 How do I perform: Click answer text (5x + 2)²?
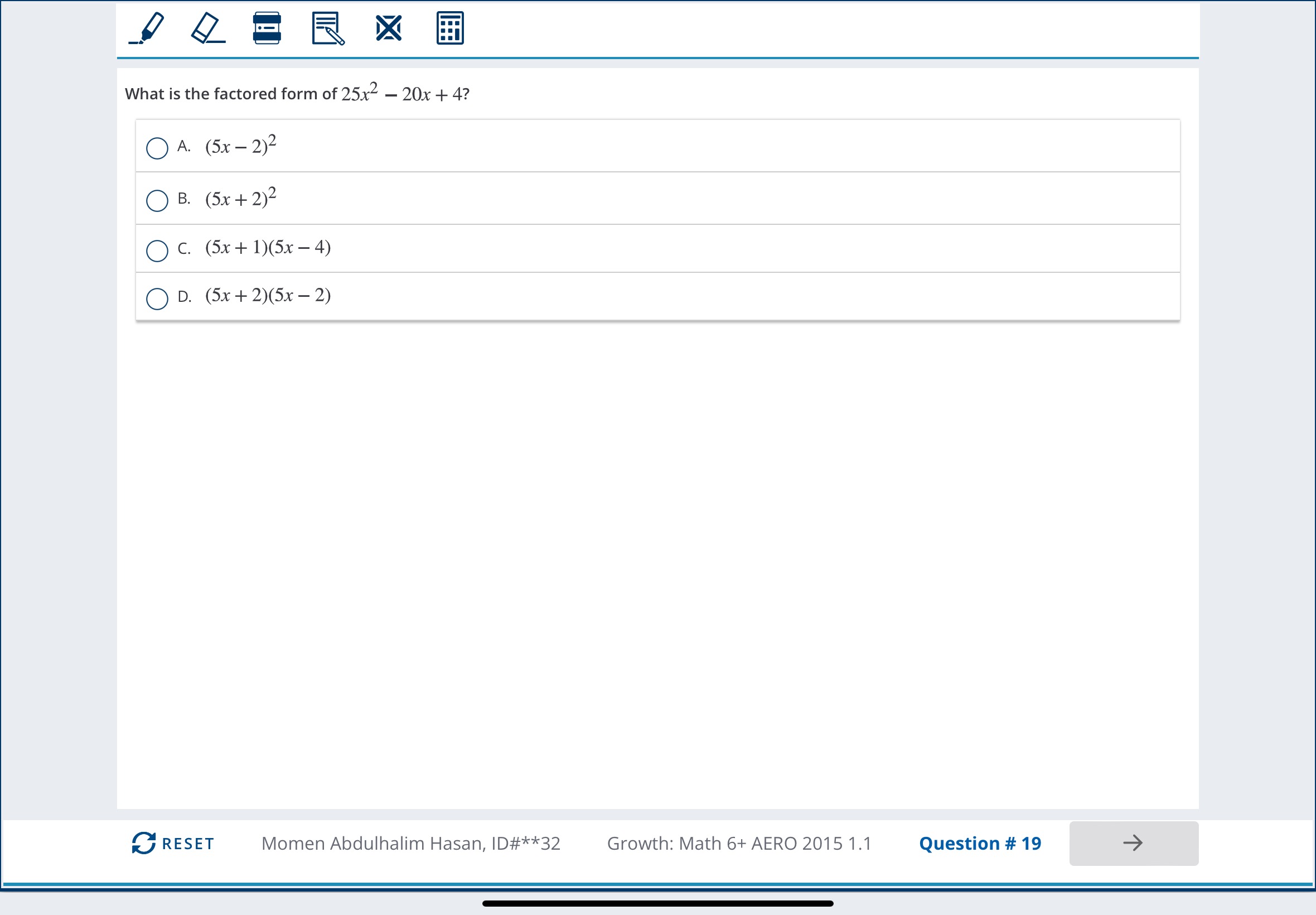tap(241, 197)
